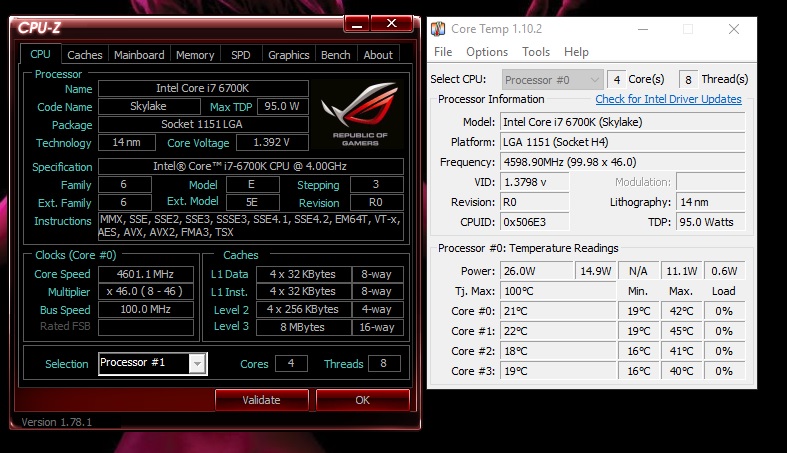Click the empty Rated FSB field
This screenshot has width=787, height=453.
(x=146, y=327)
